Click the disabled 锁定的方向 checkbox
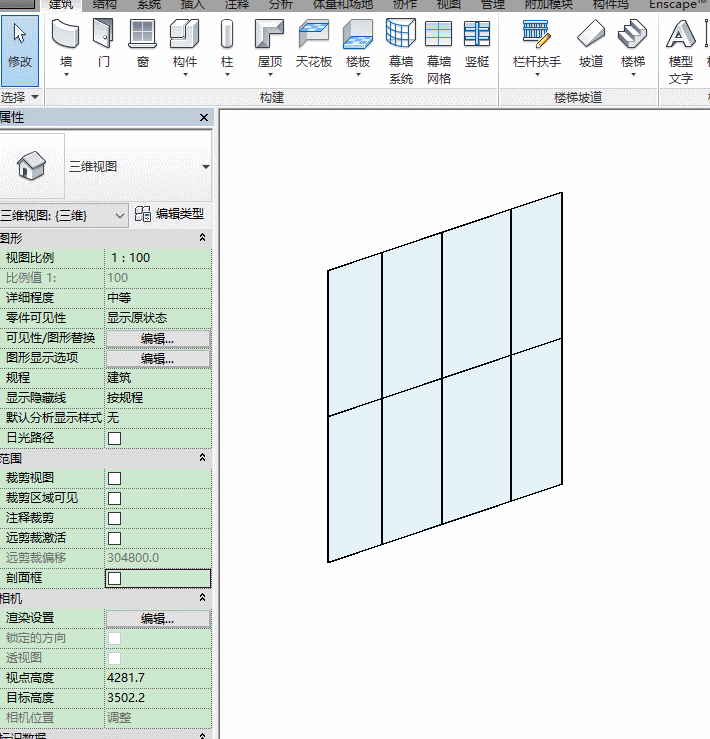This screenshot has height=739, width=710. [115, 638]
